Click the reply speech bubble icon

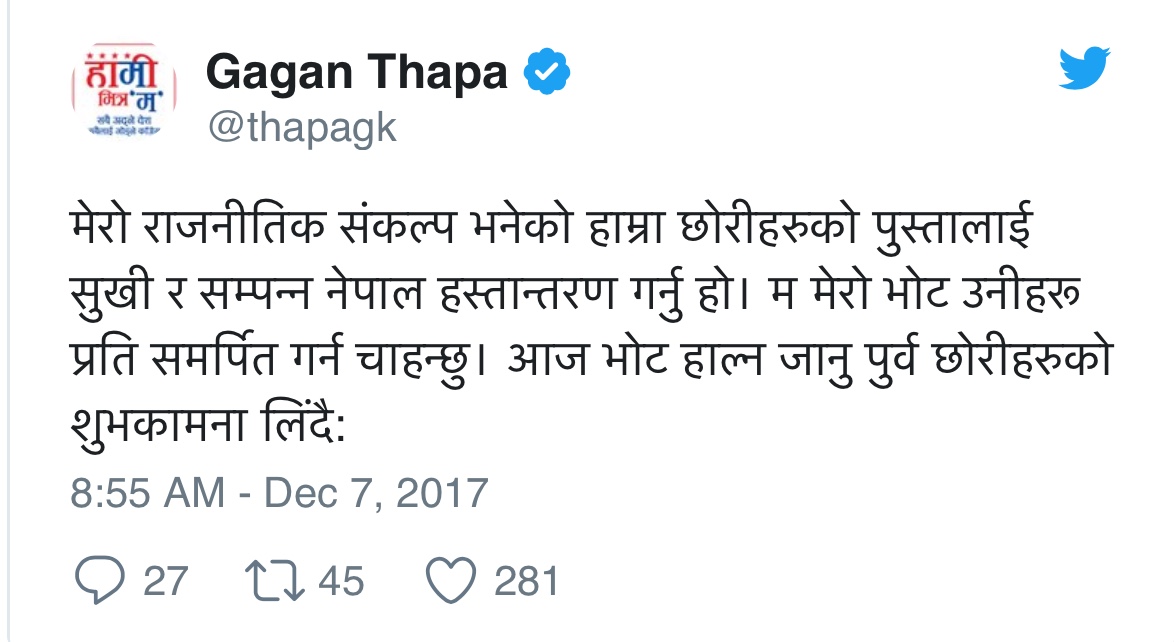[100, 581]
